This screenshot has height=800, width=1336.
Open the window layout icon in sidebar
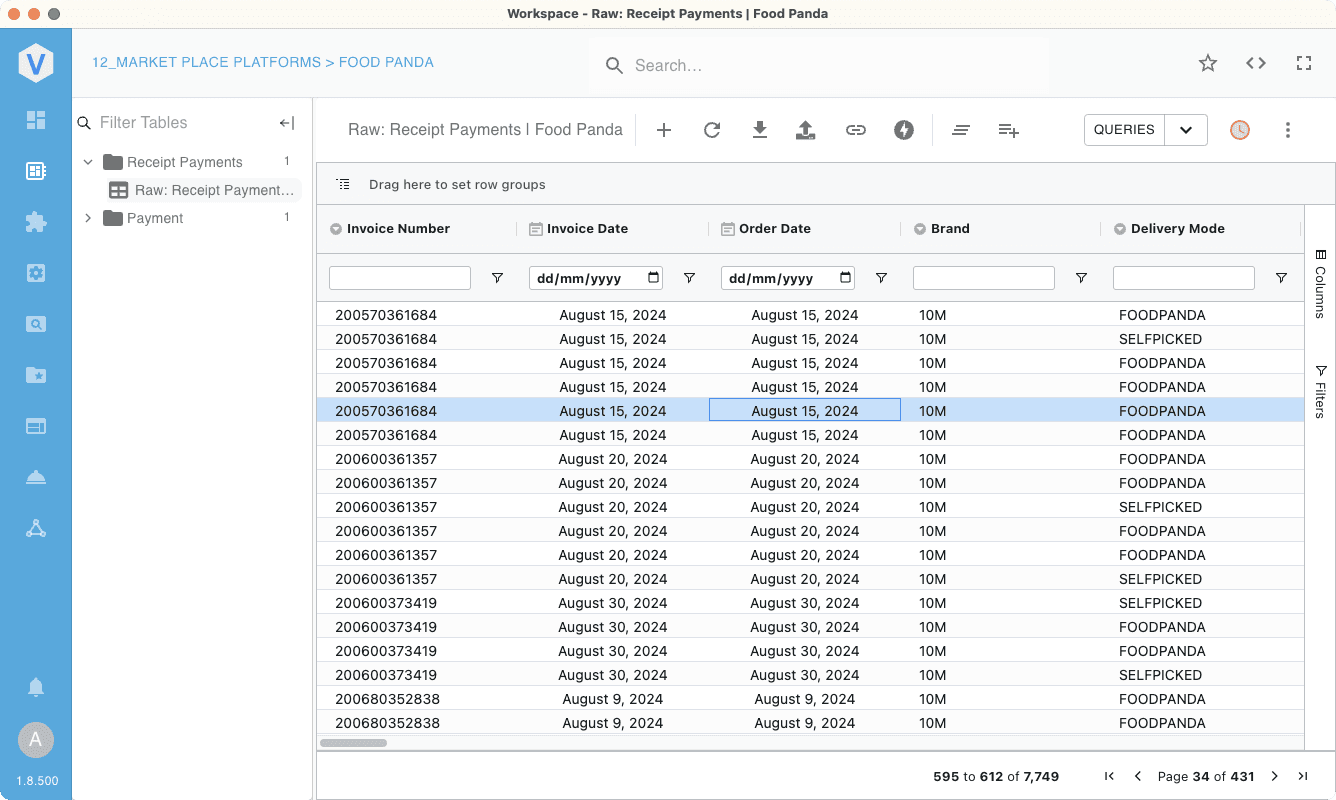[36, 426]
